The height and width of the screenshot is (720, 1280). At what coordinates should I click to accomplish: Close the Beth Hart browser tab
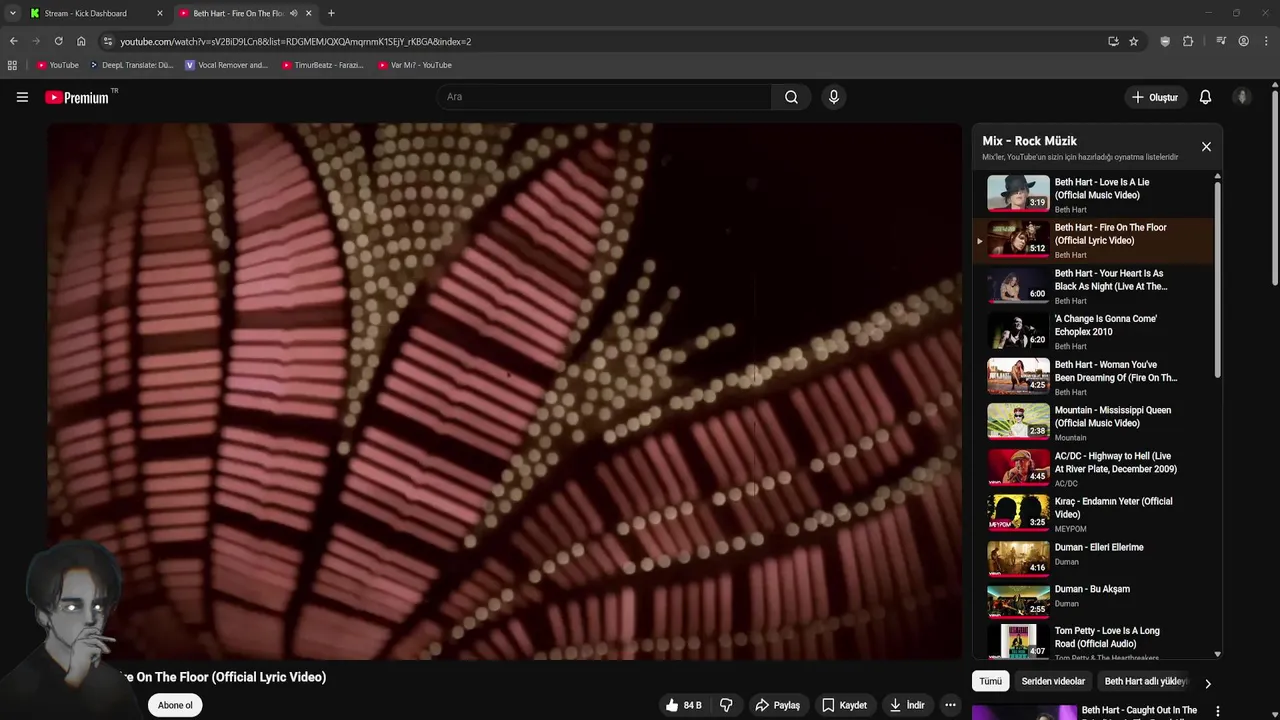[x=308, y=13]
